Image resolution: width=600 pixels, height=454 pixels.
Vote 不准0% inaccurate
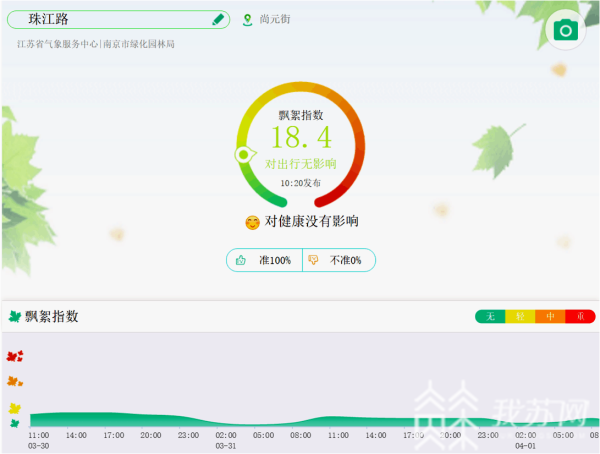(339, 260)
